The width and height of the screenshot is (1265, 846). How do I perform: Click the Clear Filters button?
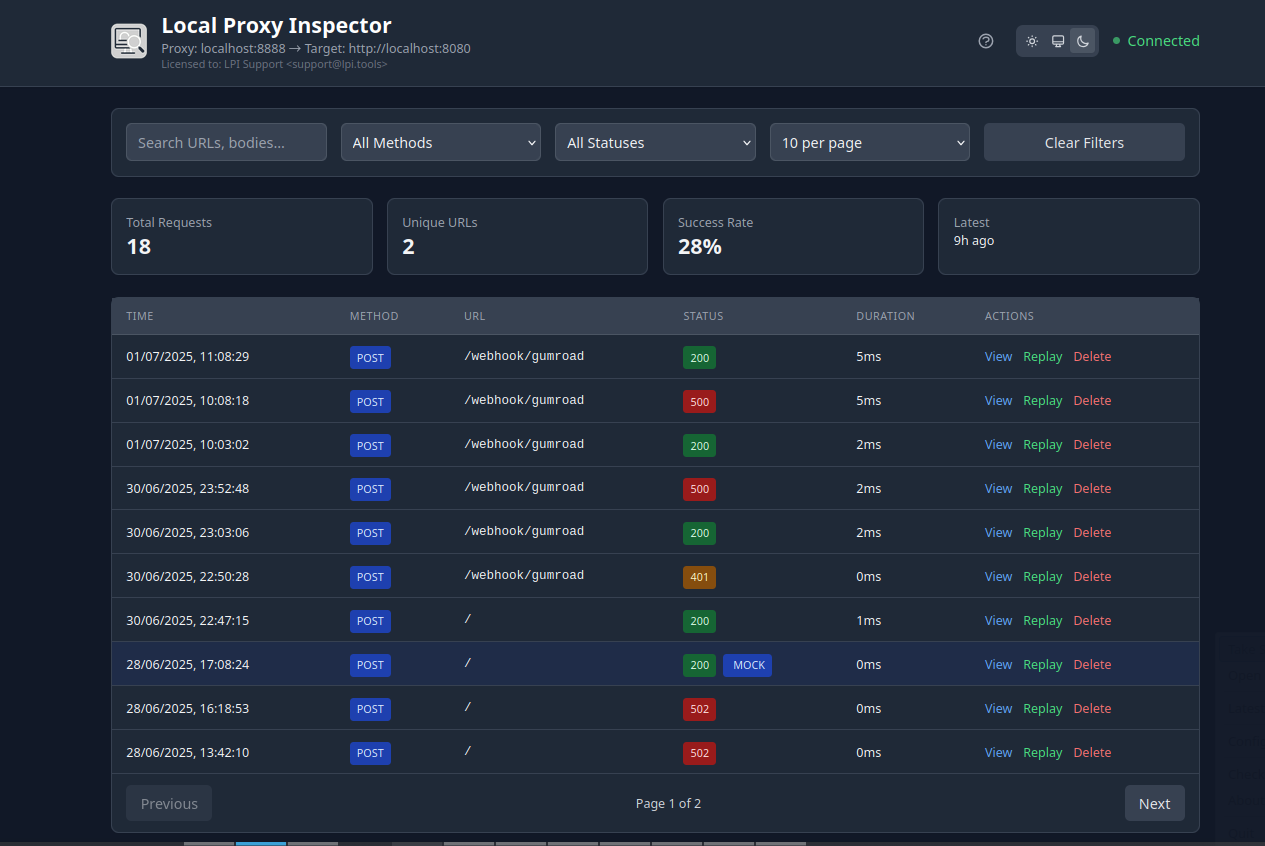pos(1084,142)
